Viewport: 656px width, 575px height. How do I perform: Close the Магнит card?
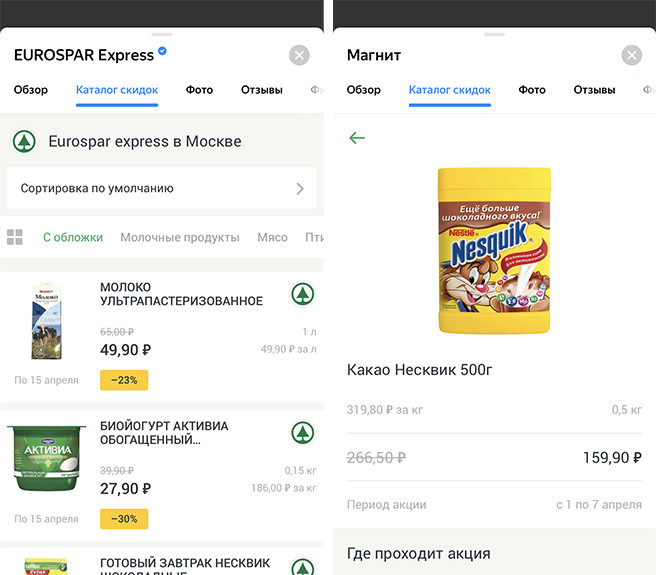(x=631, y=56)
